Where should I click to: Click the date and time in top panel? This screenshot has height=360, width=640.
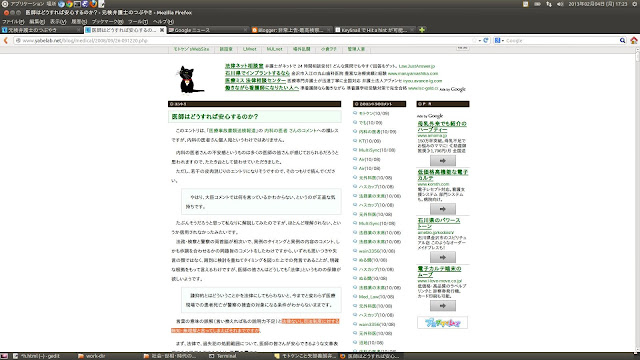tap(598, 4)
